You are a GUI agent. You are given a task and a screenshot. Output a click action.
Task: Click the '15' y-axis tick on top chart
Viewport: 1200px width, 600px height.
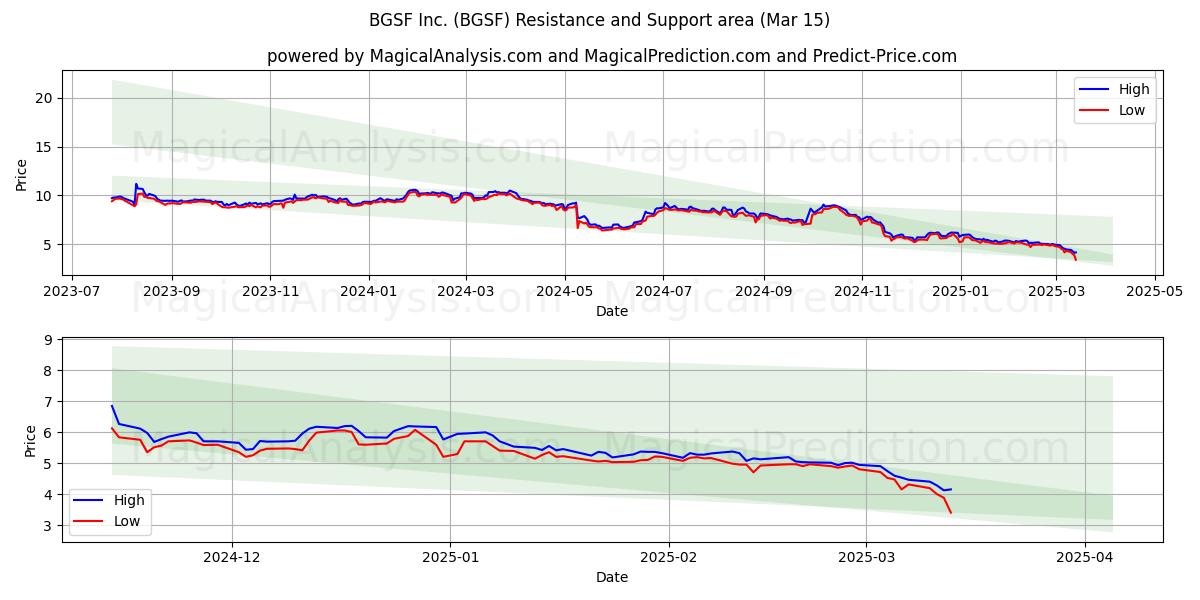point(43,147)
